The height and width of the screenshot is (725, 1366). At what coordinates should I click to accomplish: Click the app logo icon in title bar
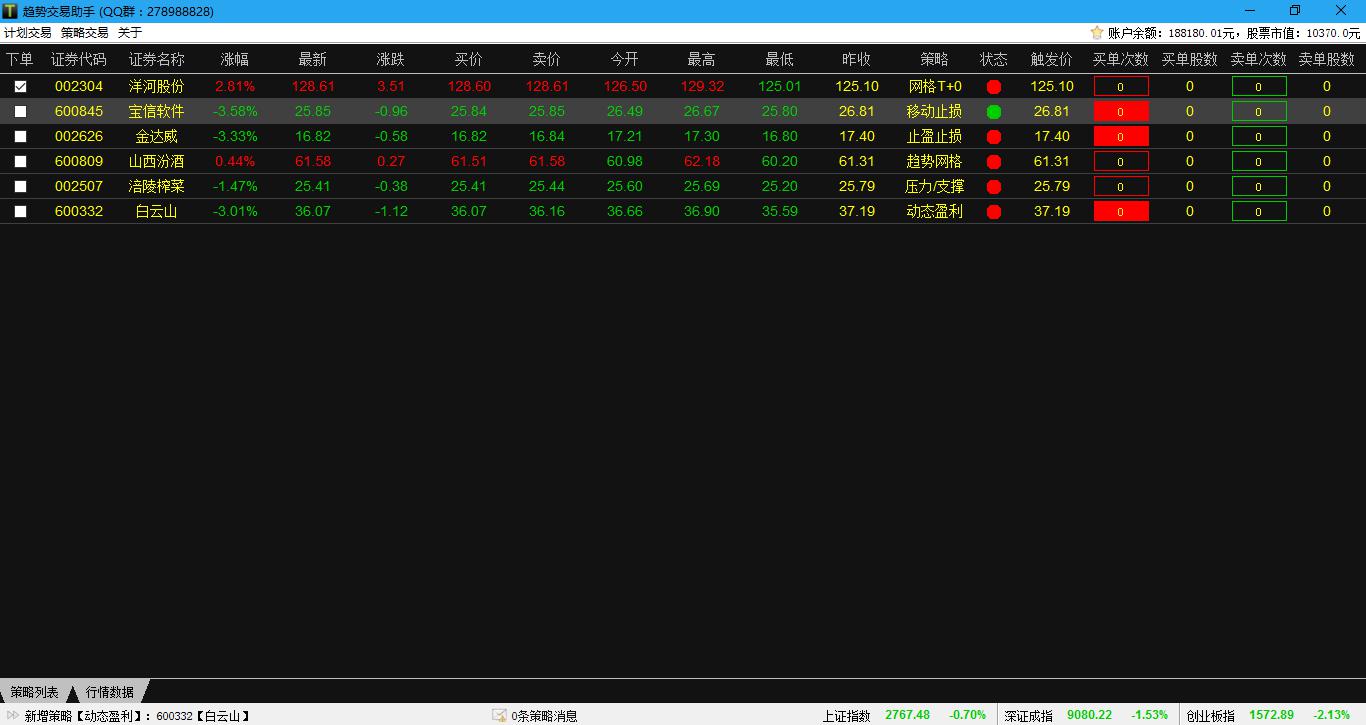click(x=10, y=11)
